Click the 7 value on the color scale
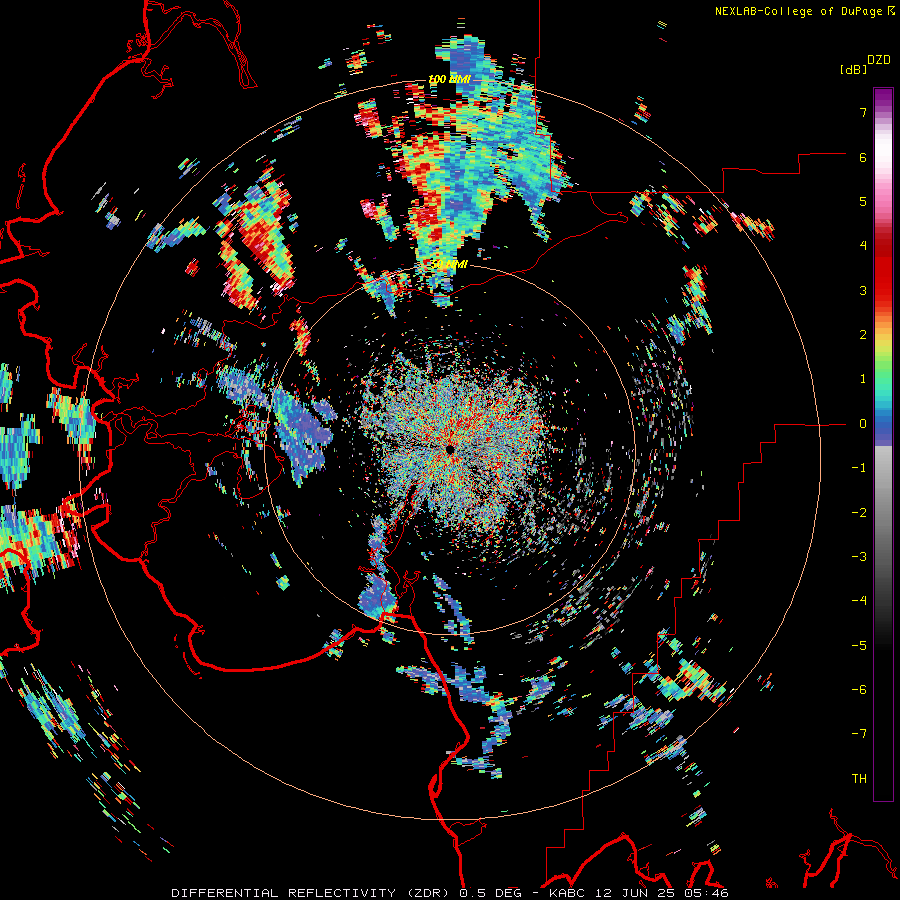900x900 pixels. (863, 112)
